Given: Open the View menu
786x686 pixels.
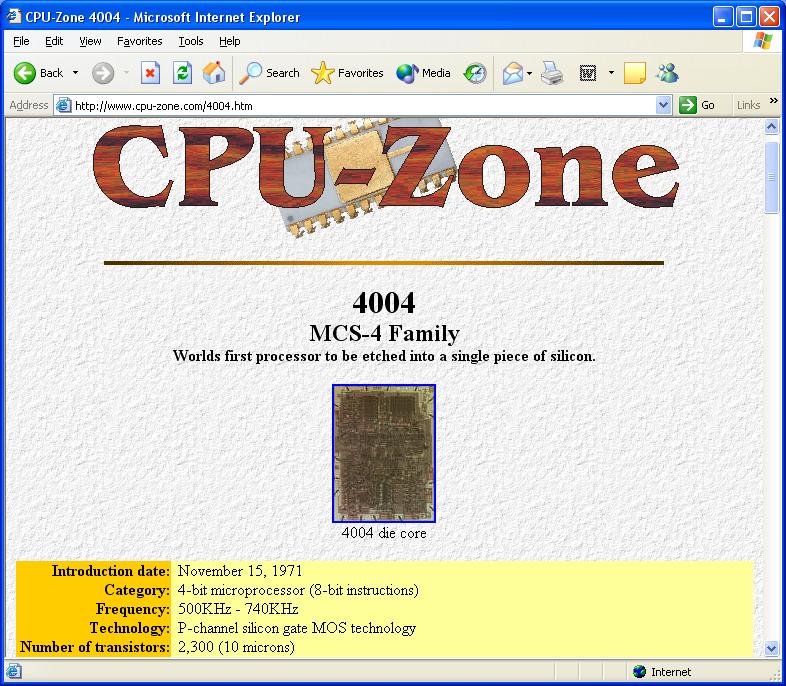Looking at the screenshot, I should pos(90,41).
